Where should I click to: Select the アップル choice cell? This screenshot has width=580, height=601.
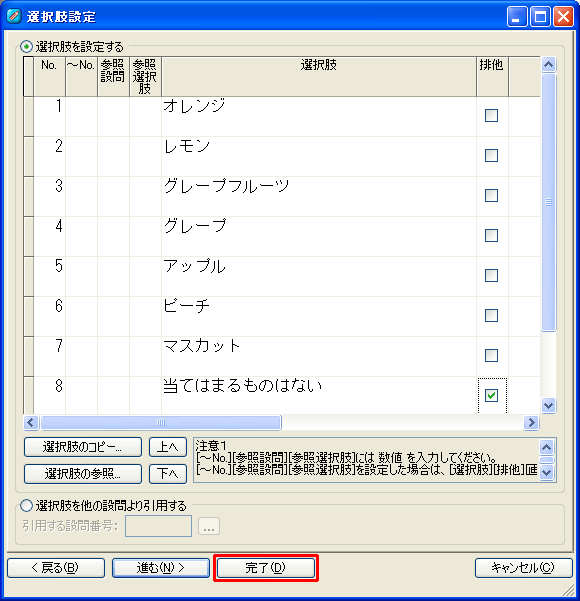click(x=319, y=276)
